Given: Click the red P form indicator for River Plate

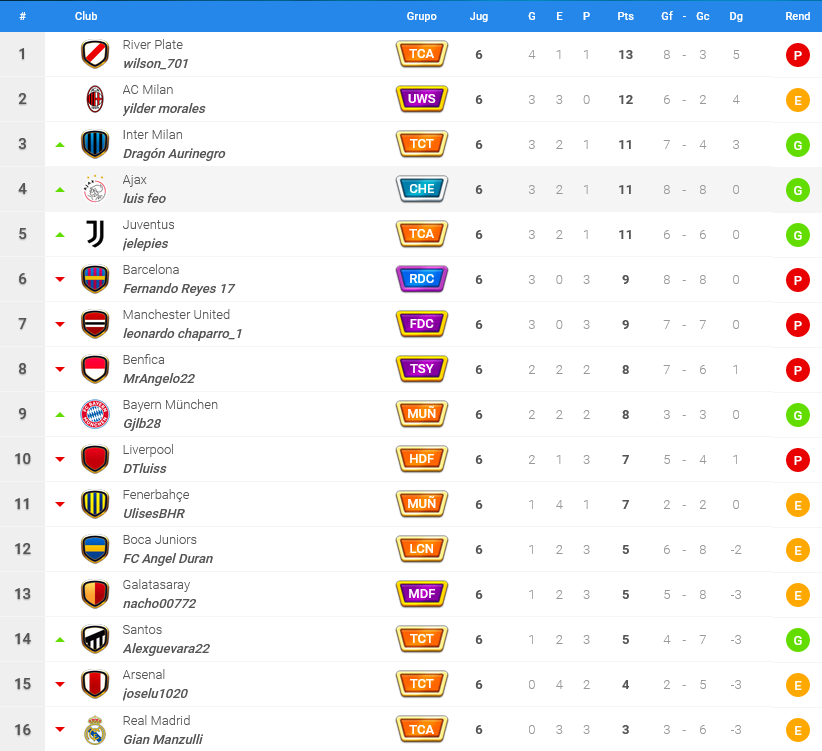Looking at the screenshot, I should coord(797,55).
